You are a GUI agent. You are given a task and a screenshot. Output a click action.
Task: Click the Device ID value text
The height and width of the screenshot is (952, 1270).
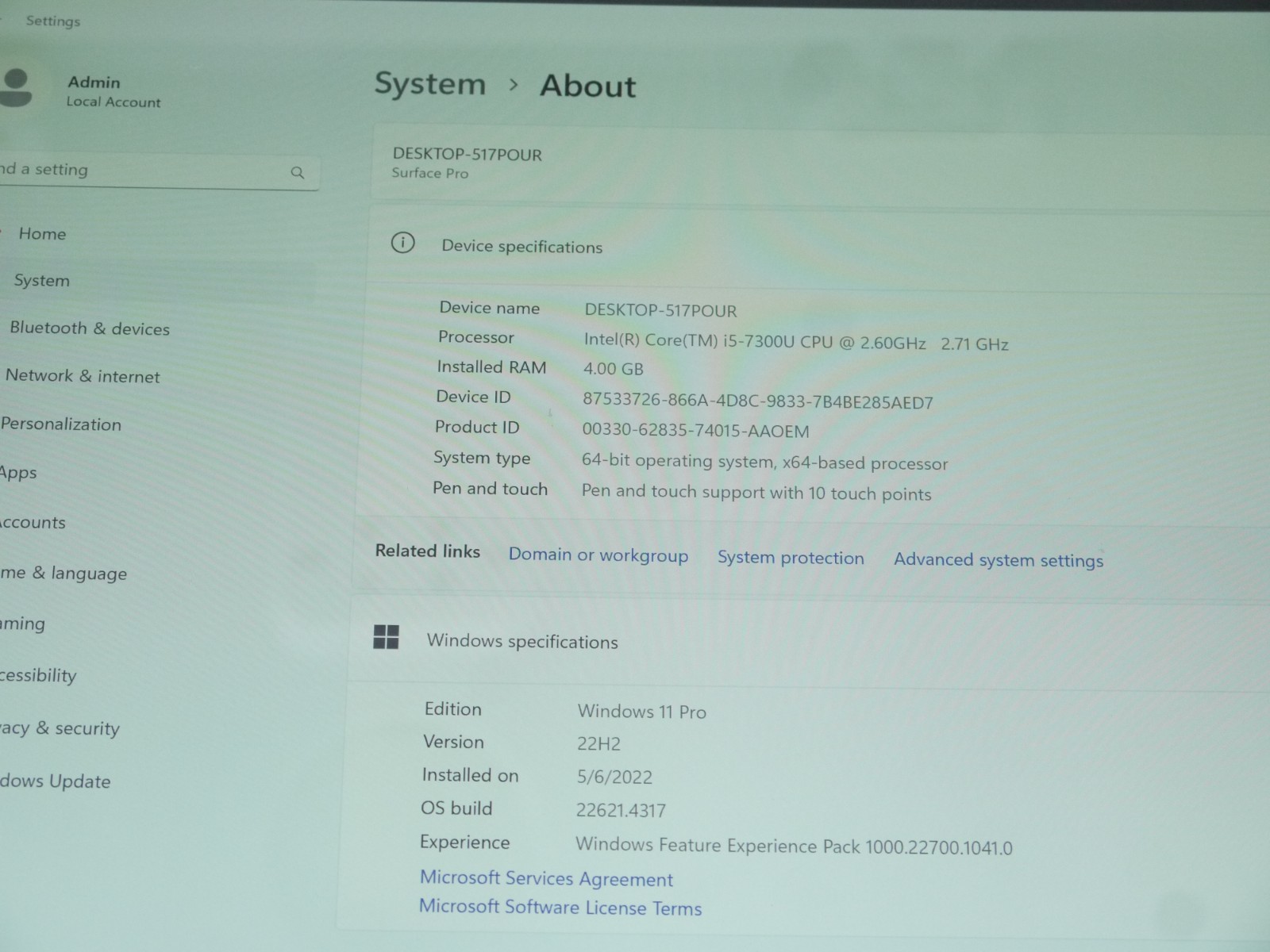coord(758,401)
